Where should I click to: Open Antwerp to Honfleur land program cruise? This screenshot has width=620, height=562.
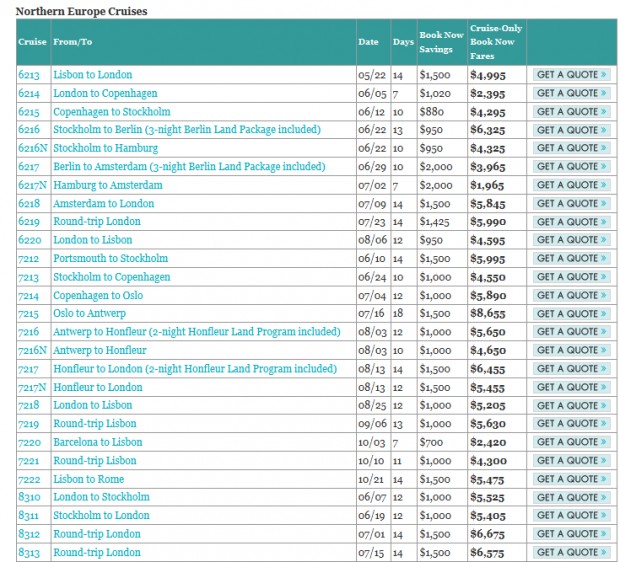tap(197, 331)
